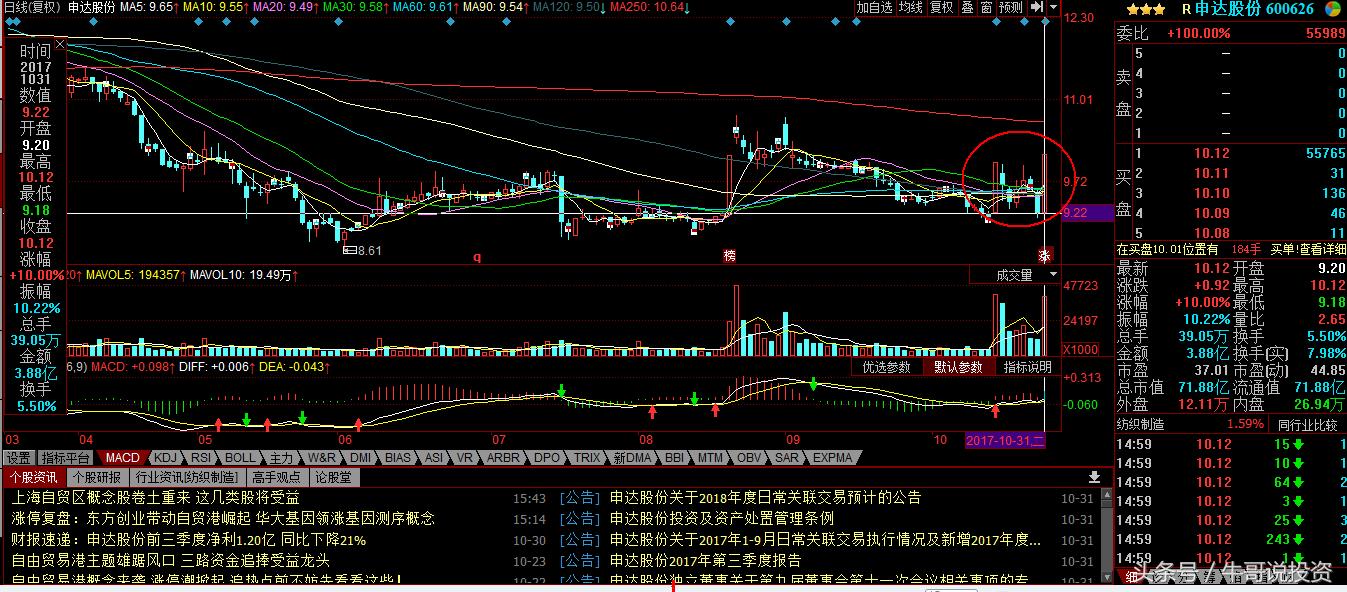Open the 2017-10-31 date dropdown below the chart

[x=1005, y=440]
